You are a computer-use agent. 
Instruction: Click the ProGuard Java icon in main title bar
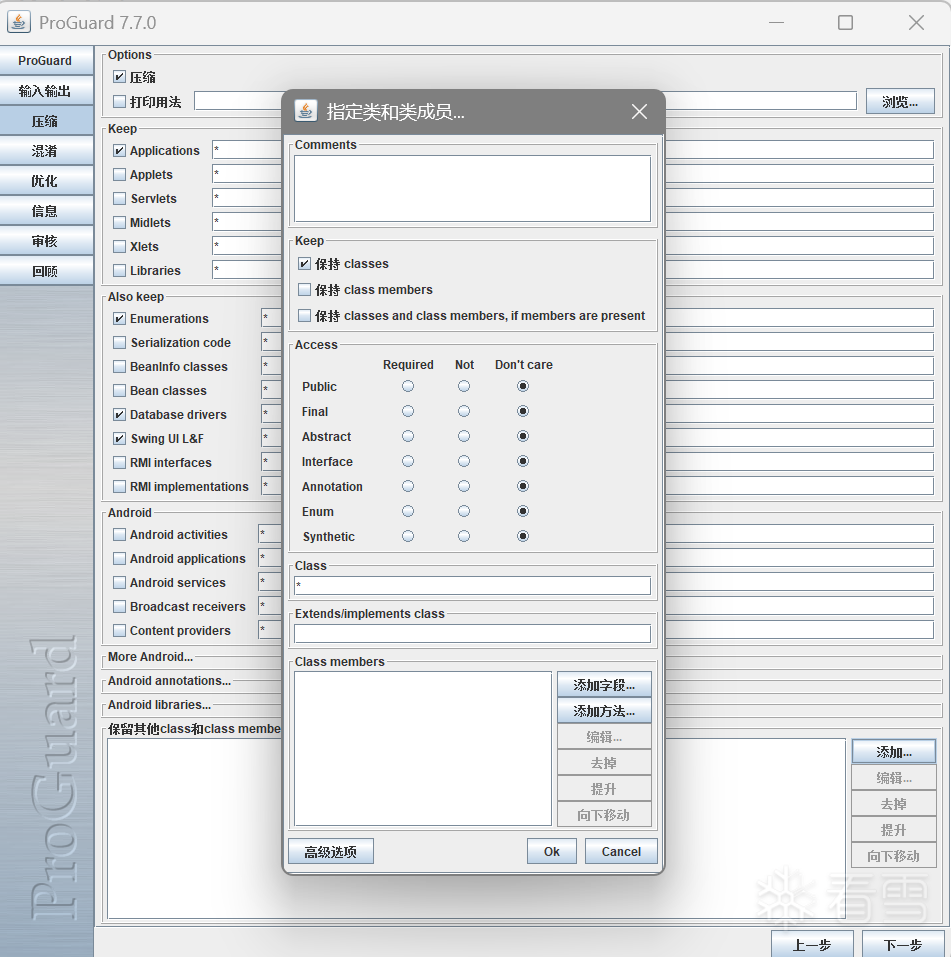coord(19,22)
